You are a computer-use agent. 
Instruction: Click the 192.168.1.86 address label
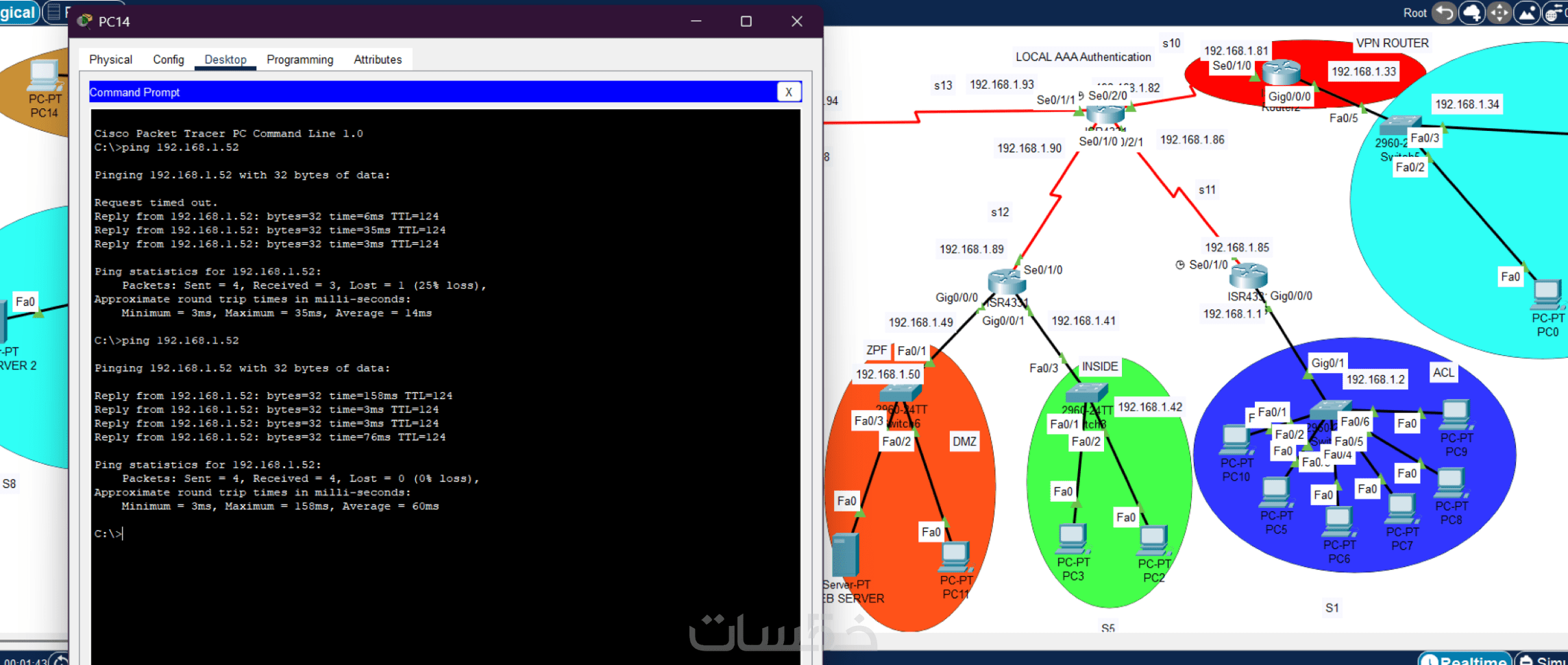[x=1192, y=140]
